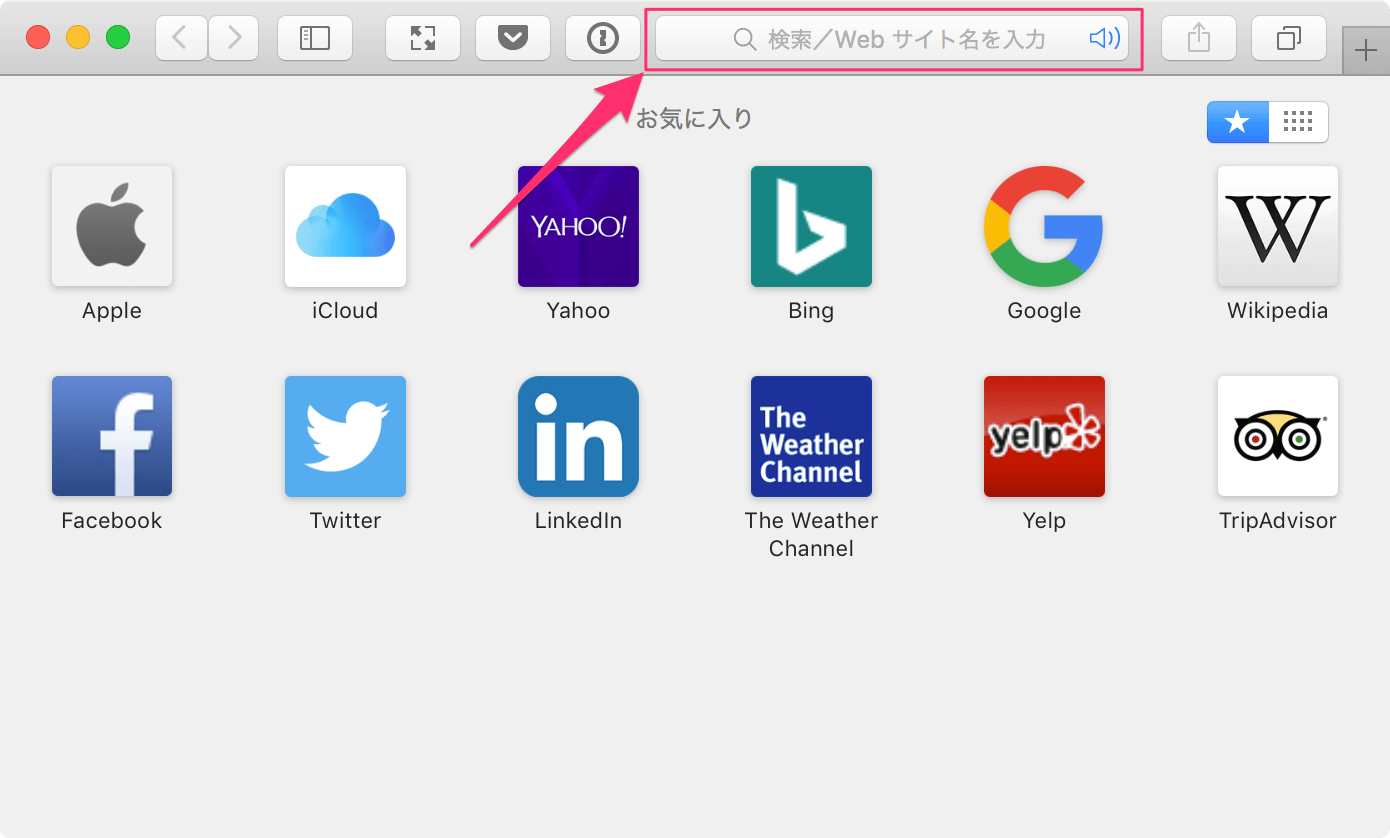Open the iCloud favorite tile
Screen dimensions: 1390x838
(x=345, y=226)
